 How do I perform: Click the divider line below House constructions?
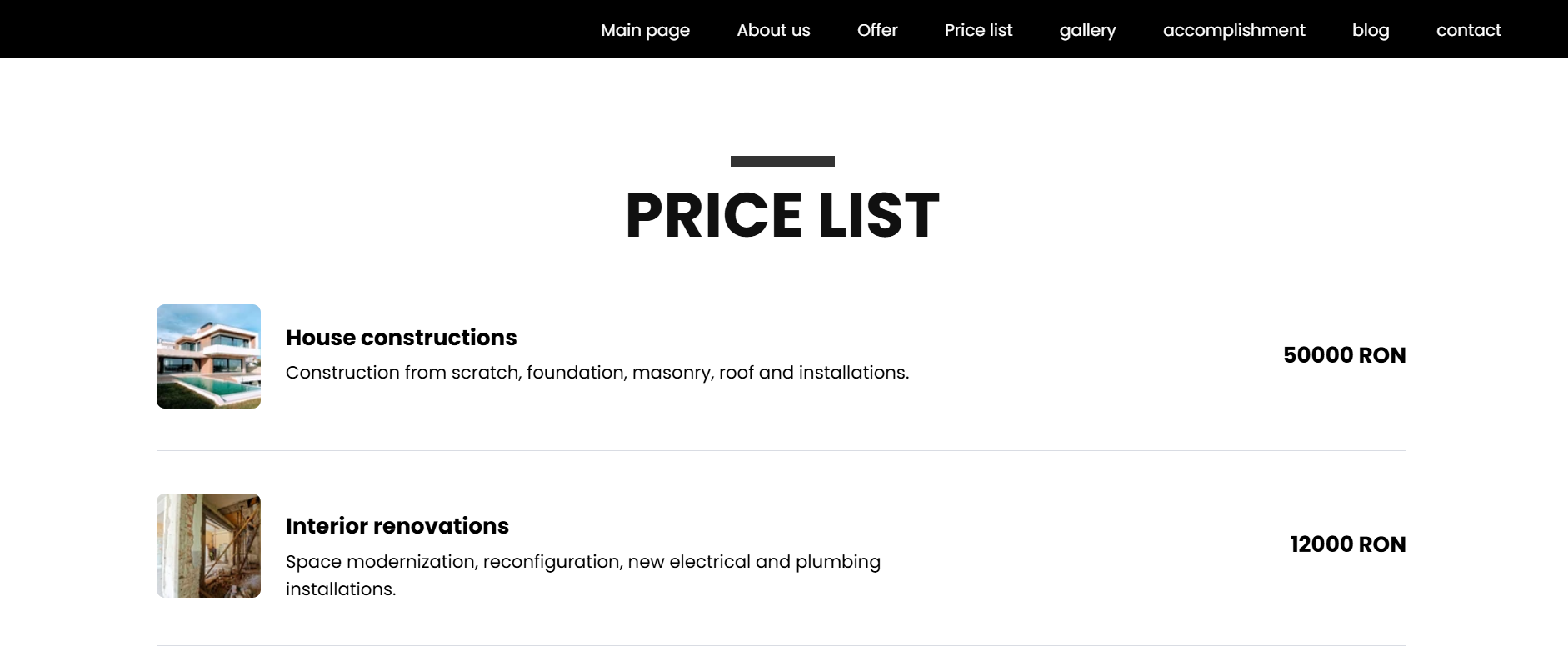tap(782, 450)
